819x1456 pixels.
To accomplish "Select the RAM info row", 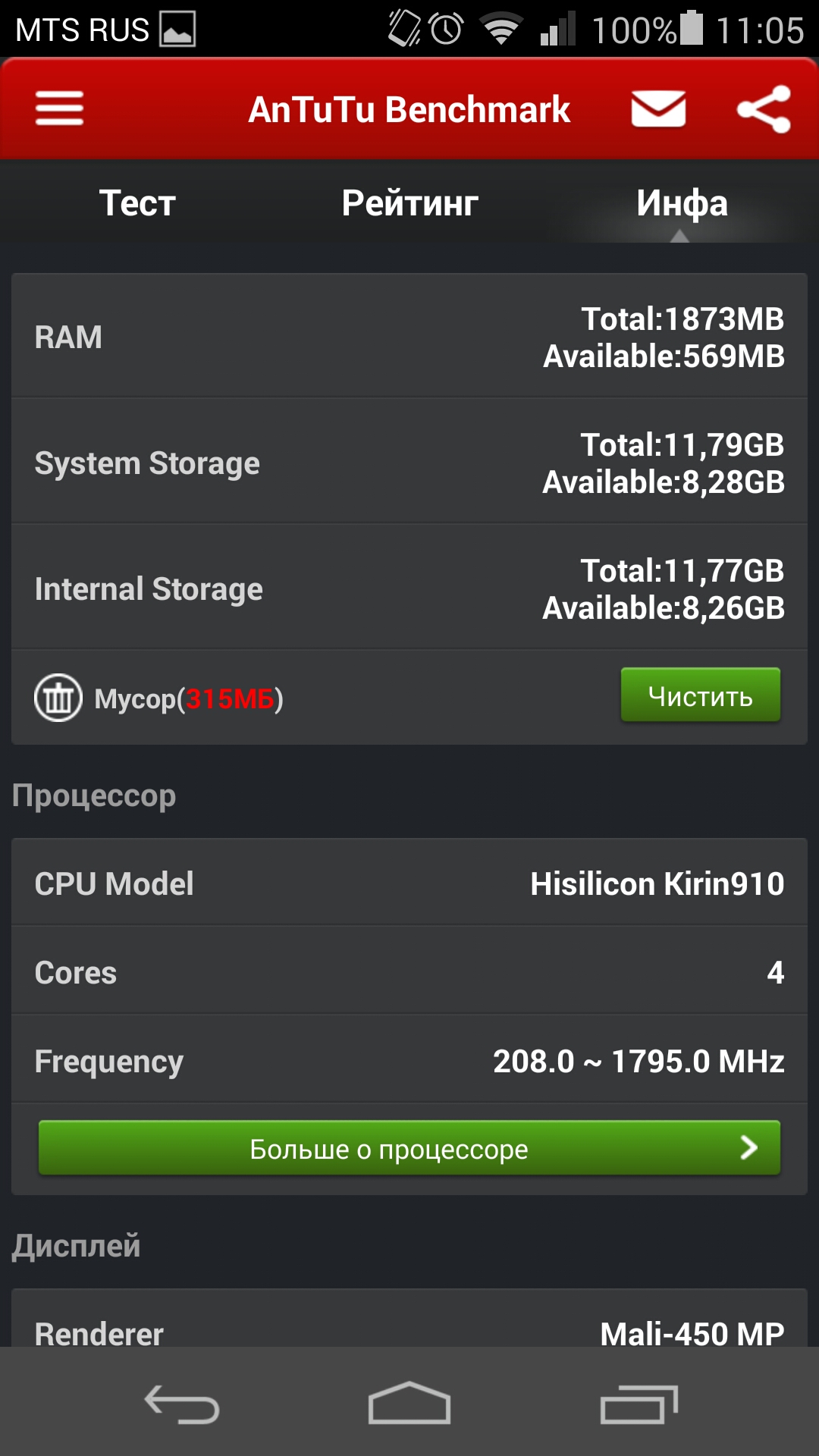I will 409,336.
